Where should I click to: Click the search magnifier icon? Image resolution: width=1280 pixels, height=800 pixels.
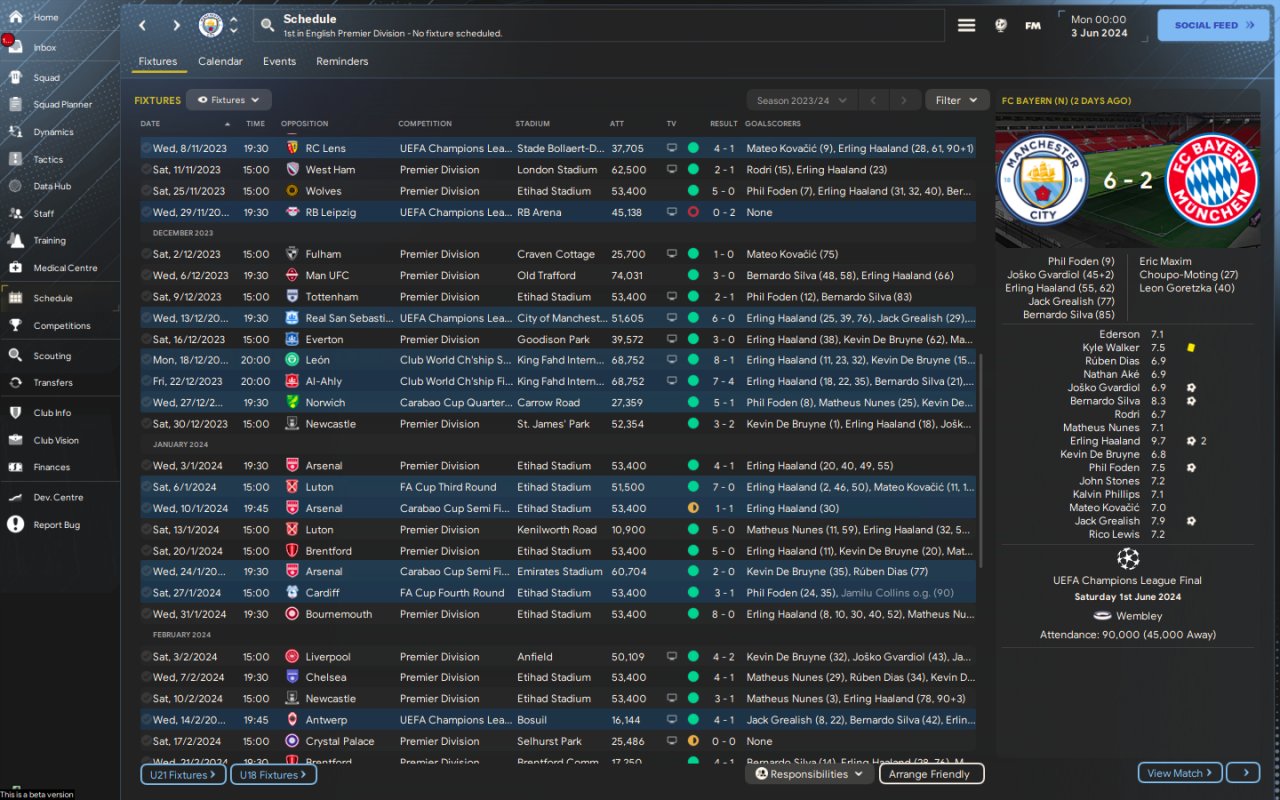coord(267,25)
